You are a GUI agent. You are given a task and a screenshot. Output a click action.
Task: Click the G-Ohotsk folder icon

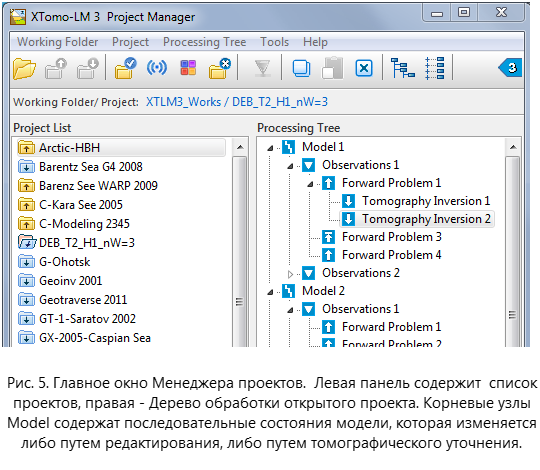(x=27, y=261)
